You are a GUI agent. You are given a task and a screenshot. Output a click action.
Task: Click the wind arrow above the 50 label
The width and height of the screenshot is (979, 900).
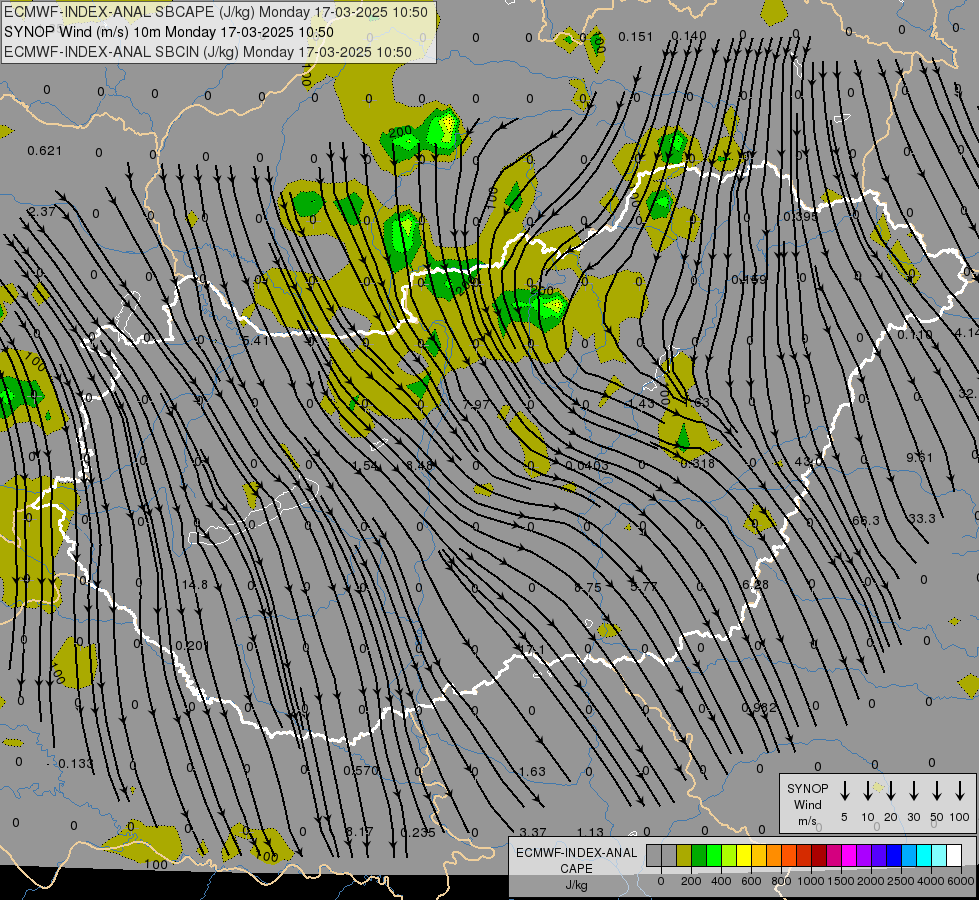[x=937, y=791]
